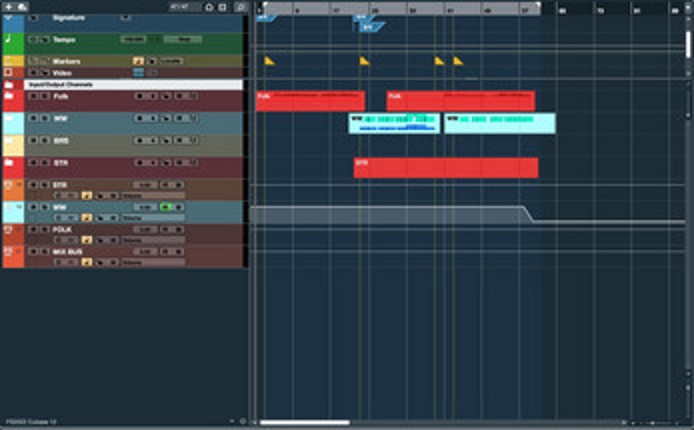This screenshot has height=430, width=694.
Task: Open the MIX BUS automation parameter dropdown
Action: coord(153,262)
